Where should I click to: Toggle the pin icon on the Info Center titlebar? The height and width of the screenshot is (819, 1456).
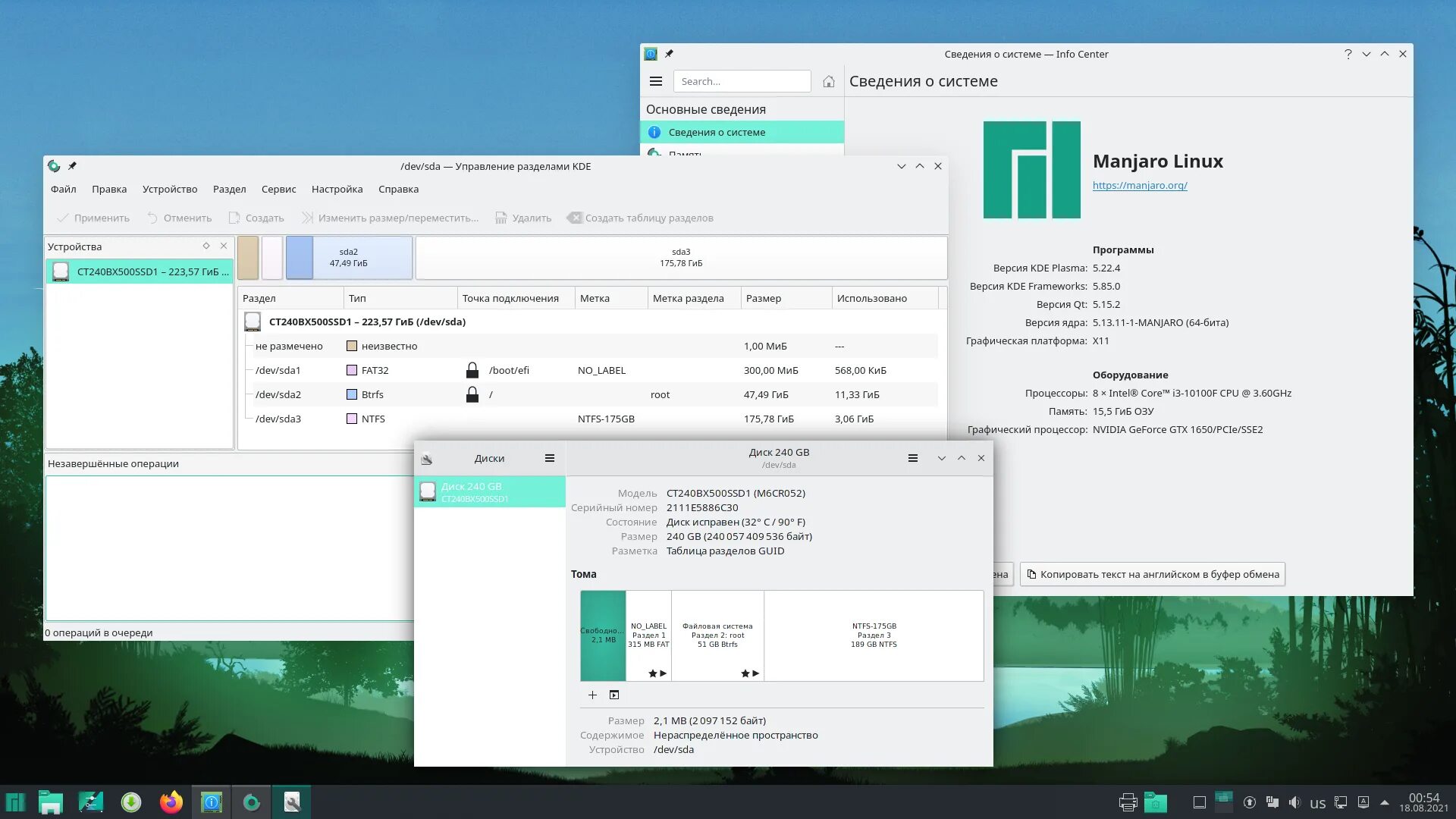pyautogui.click(x=669, y=54)
